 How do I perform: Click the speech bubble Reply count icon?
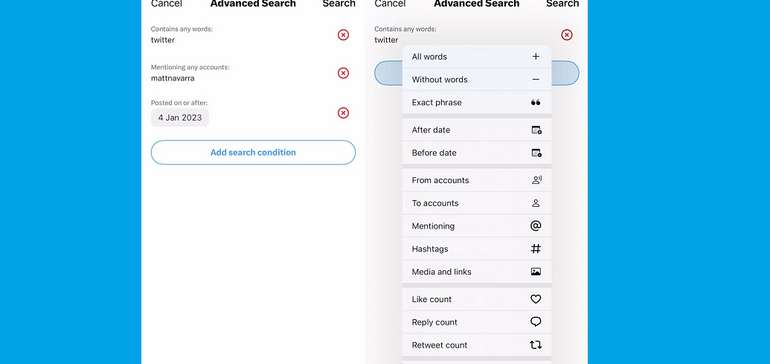[536, 322]
